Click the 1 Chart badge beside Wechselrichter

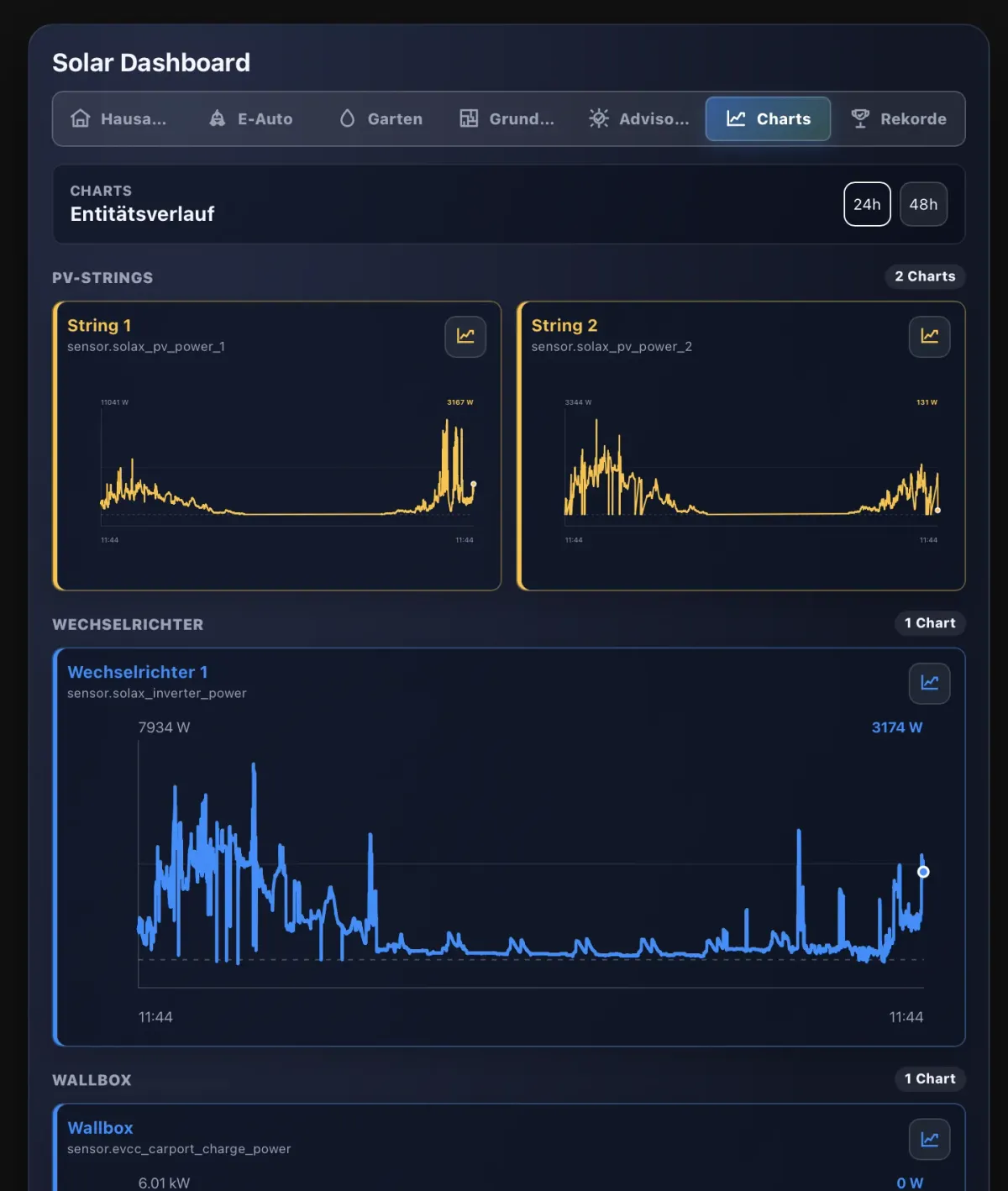[x=930, y=623]
